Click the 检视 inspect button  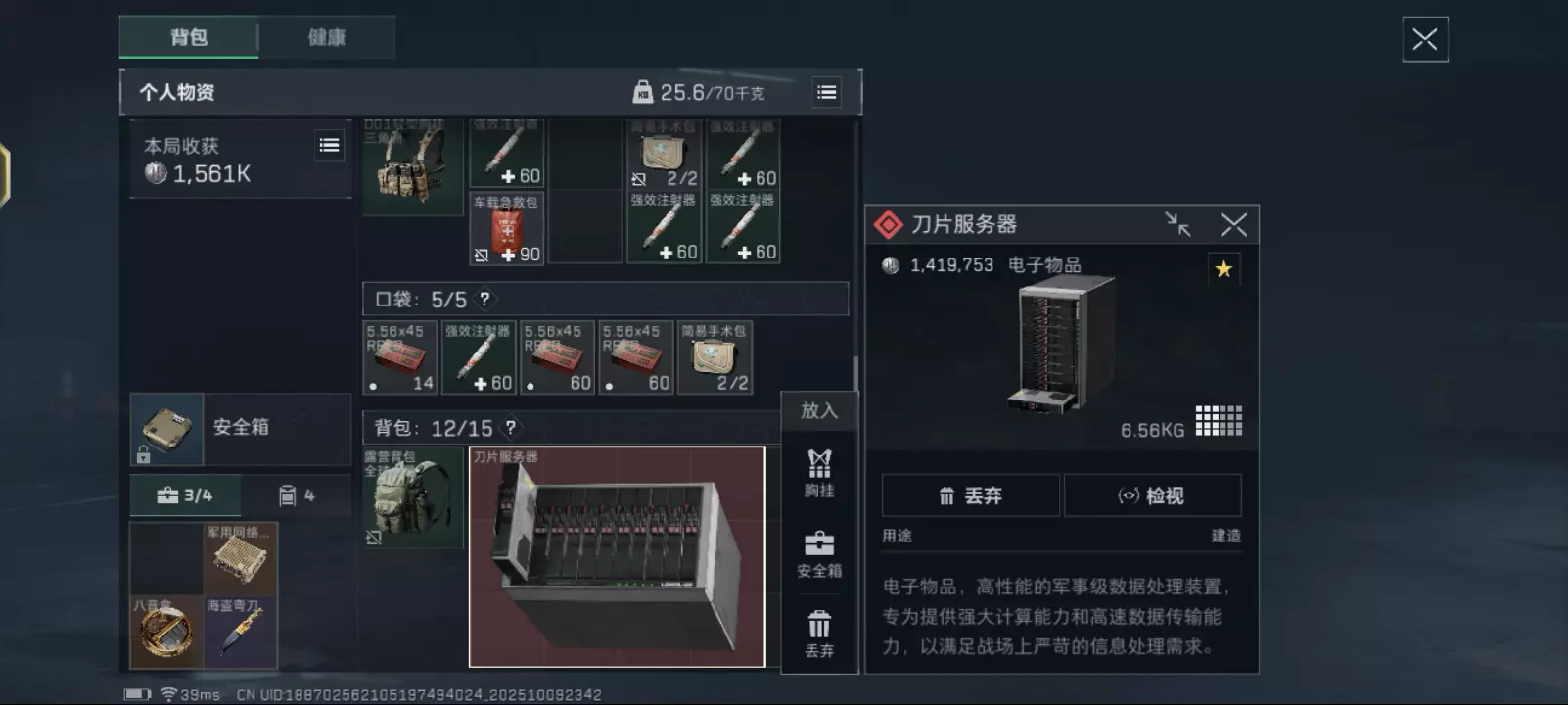(x=1152, y=495)
